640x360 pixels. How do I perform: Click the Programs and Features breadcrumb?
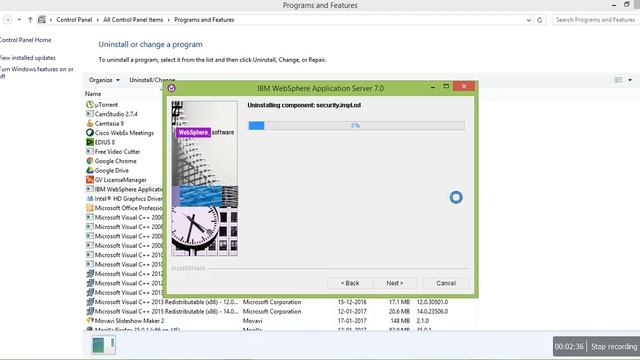pos(204,20)
